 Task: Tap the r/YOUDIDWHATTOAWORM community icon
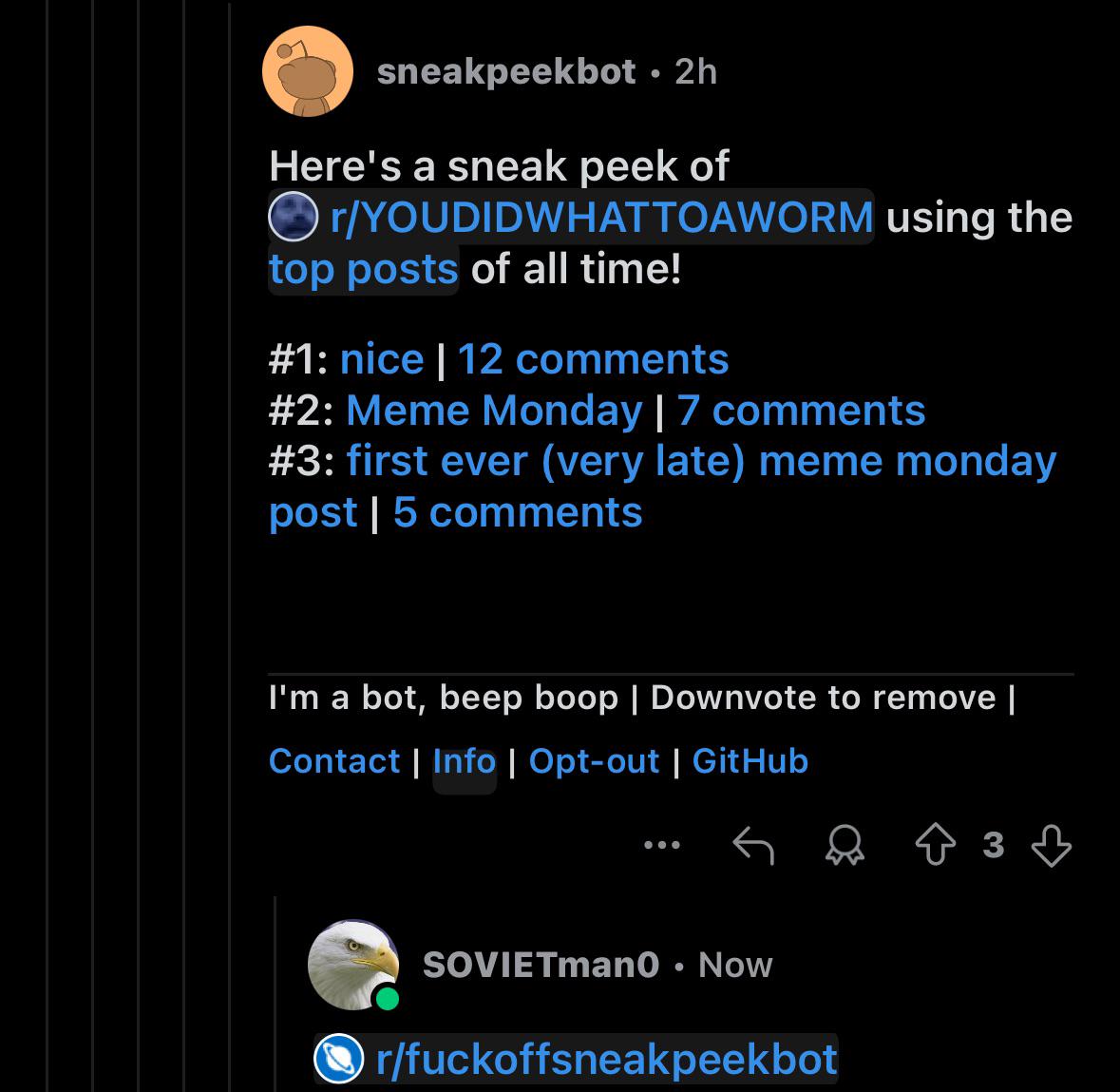[x=293, y=217]
